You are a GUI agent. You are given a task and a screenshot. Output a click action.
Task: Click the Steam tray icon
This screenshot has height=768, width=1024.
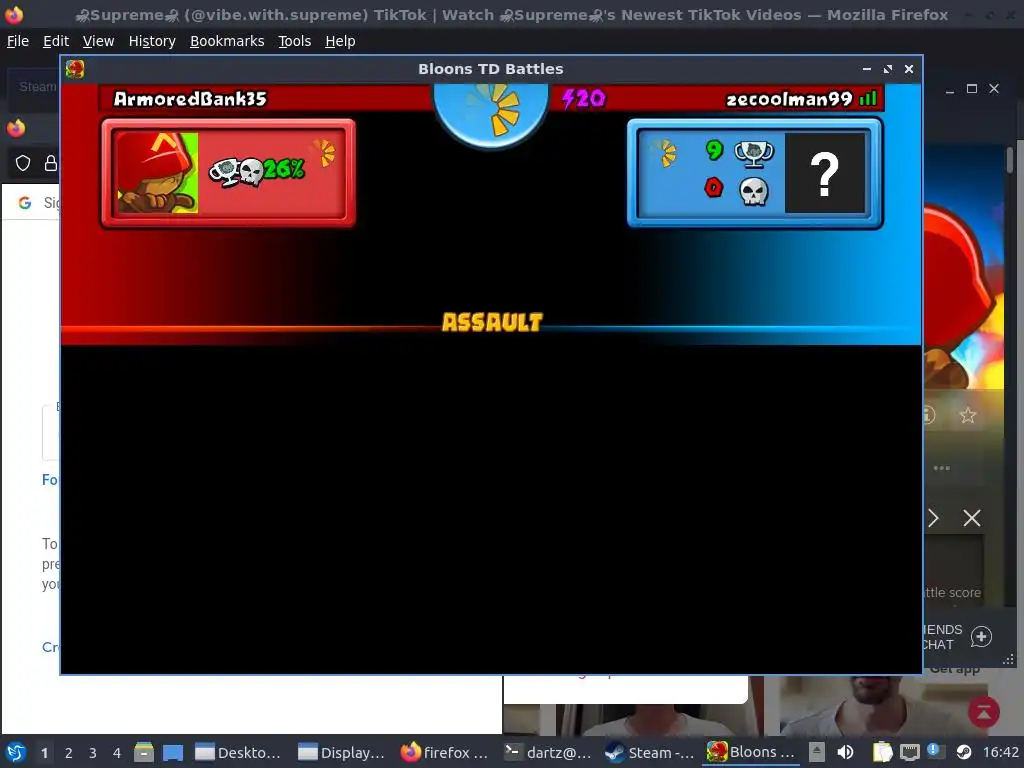(963, 752)
